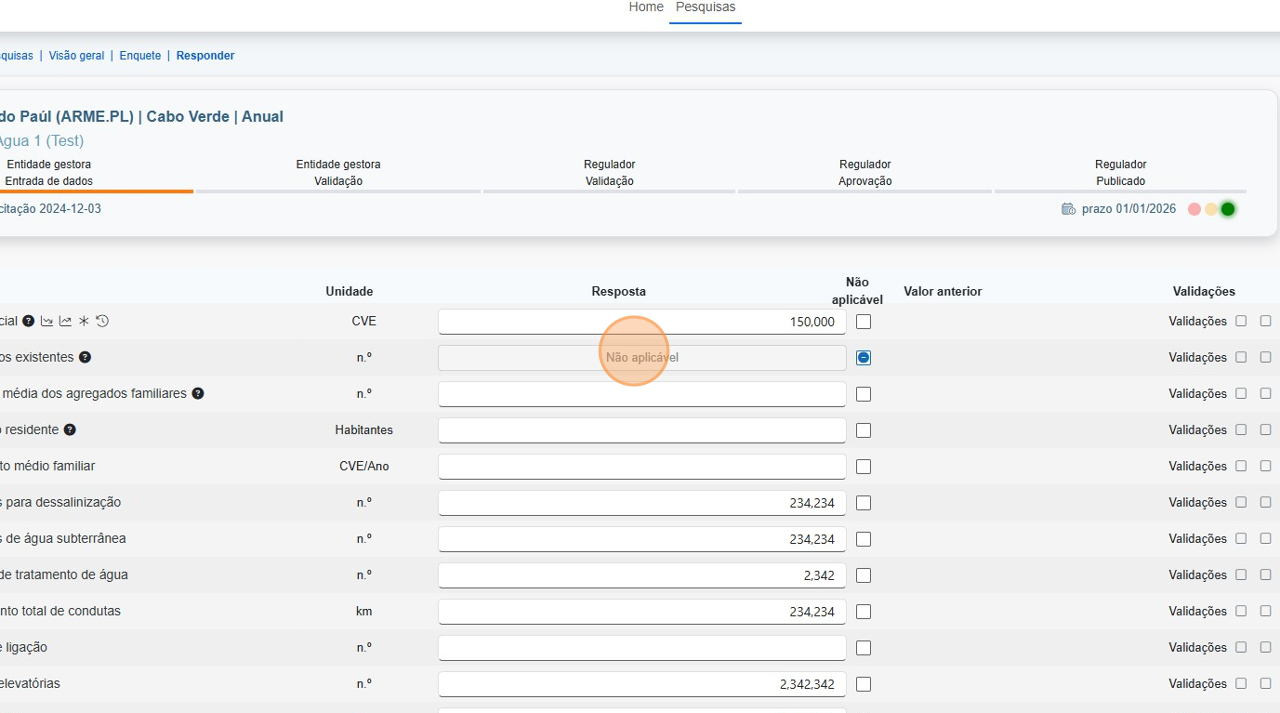This screenshot has height=713, width=1280.
Task: Tick right validation checkbox in 'tratamento de água' row
Action: pos(1265,575)
